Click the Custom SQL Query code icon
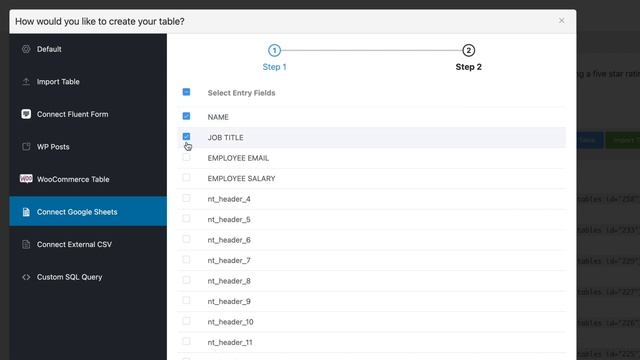The width and height of the screenshot is (640, 360). point(26,277)
